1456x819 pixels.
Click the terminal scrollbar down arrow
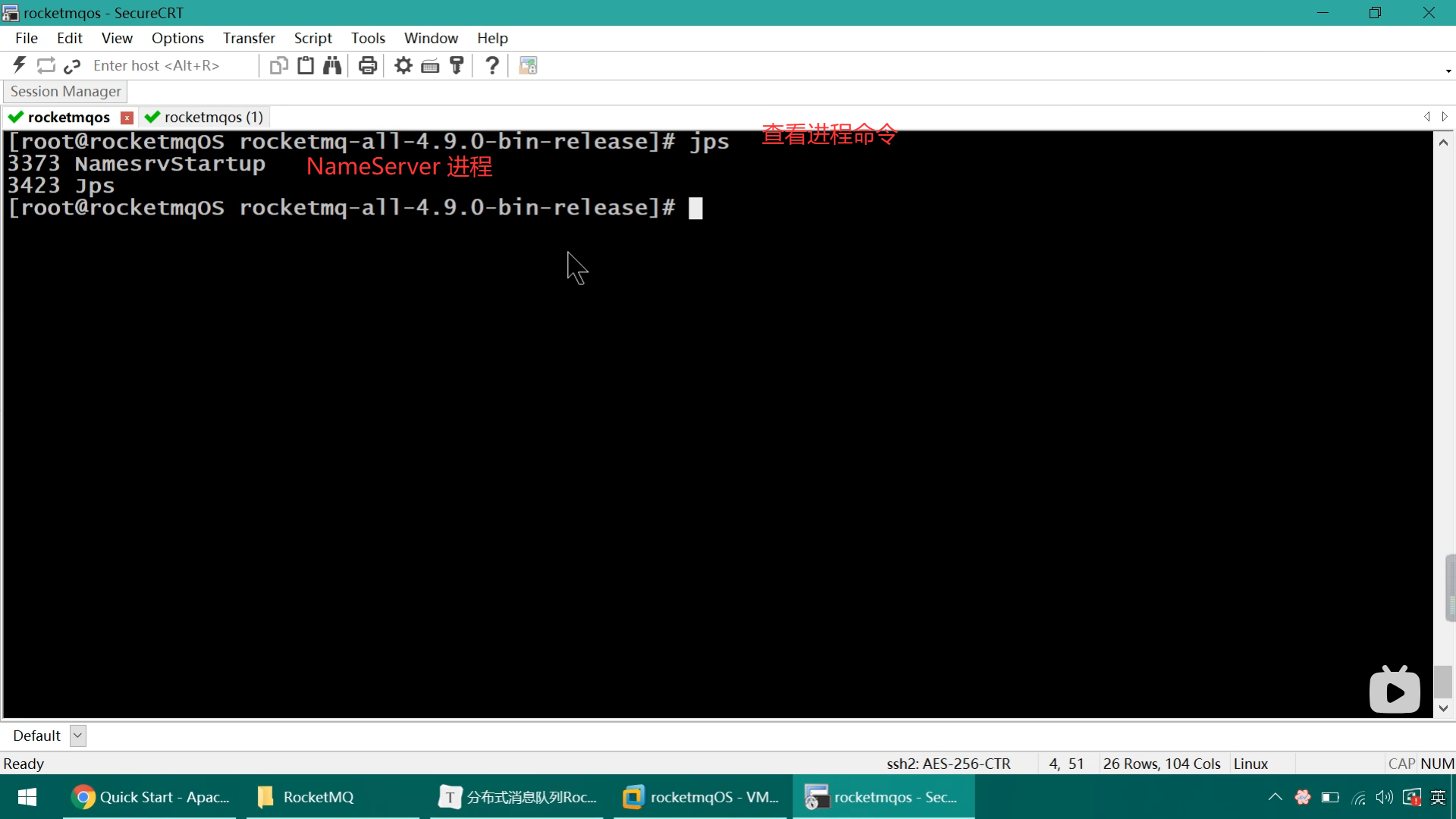pos(1443,708)
